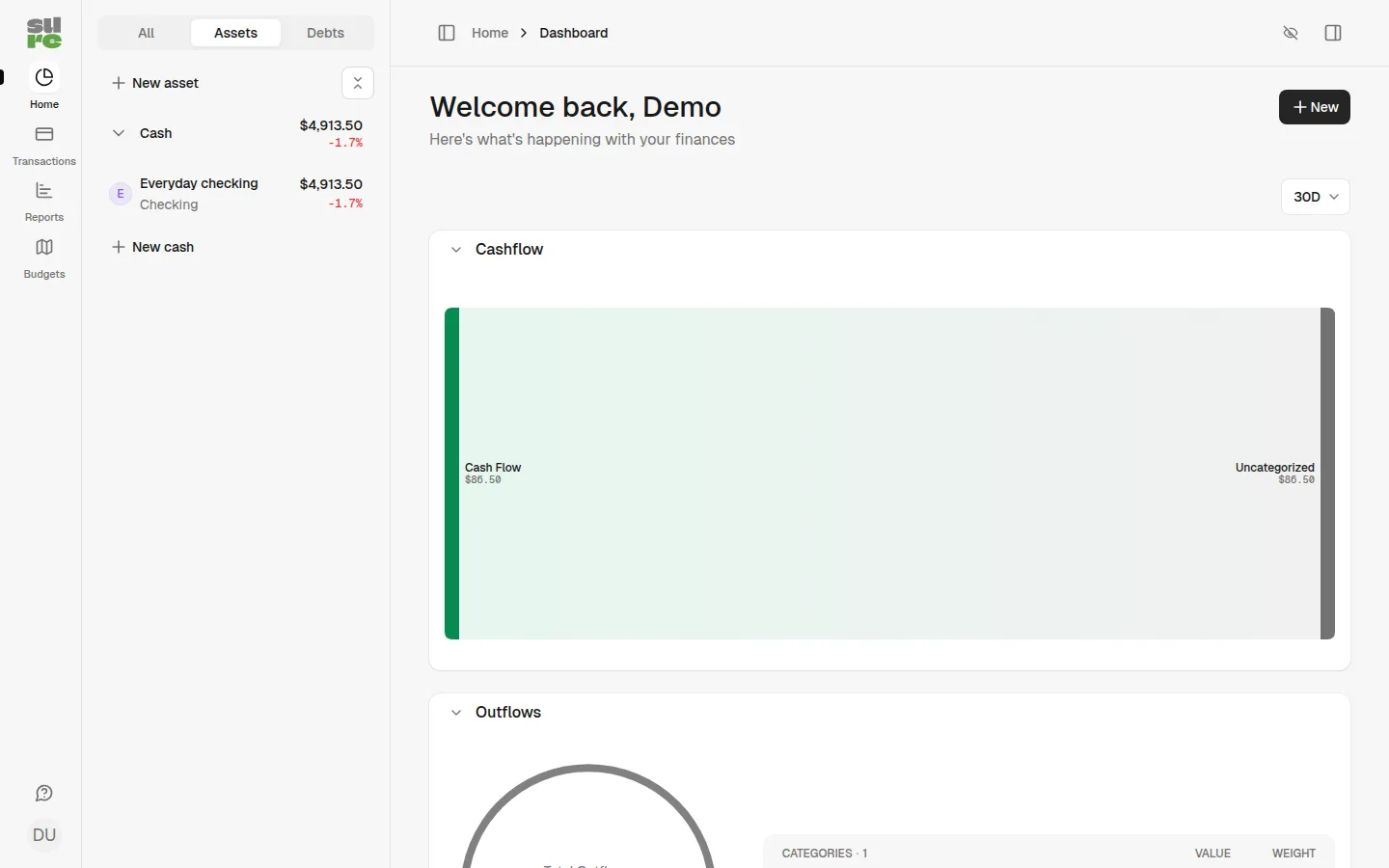Switch to the Debts tab
This screenshot has width=1389, height=868.
(x=326, y=33)
